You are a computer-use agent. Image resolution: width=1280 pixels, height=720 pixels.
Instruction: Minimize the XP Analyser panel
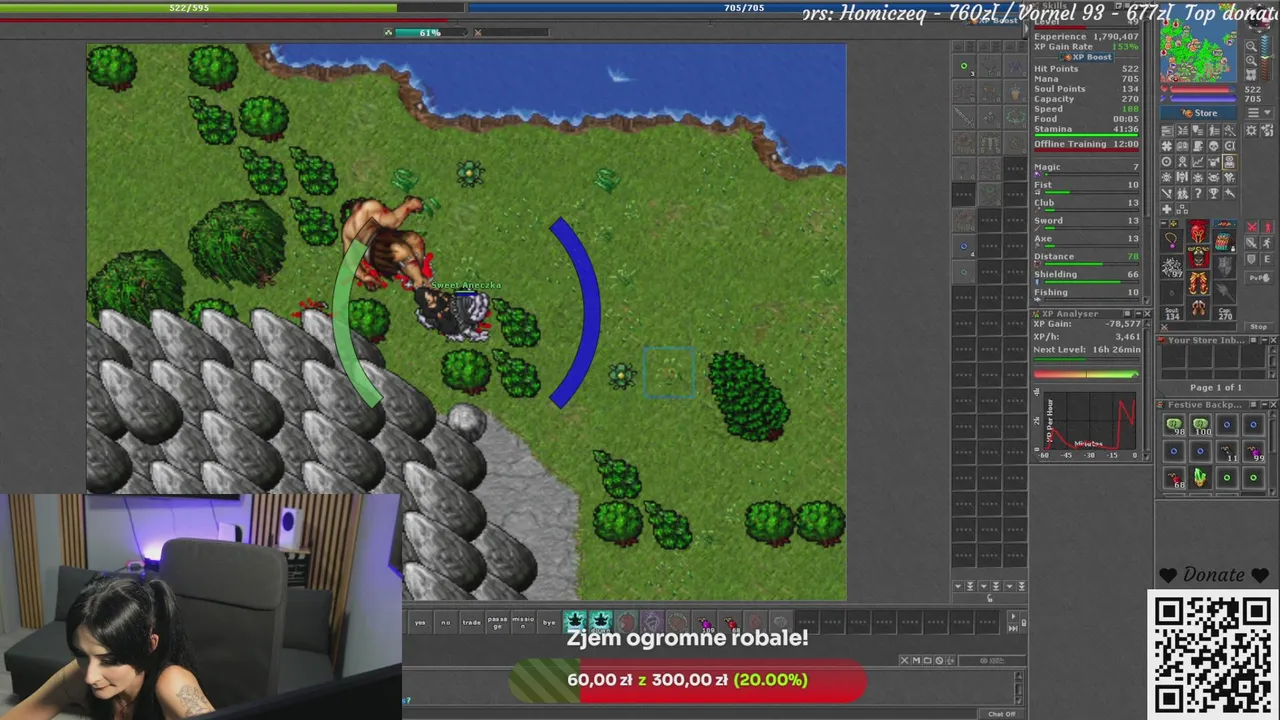(x=1139, y=313)
